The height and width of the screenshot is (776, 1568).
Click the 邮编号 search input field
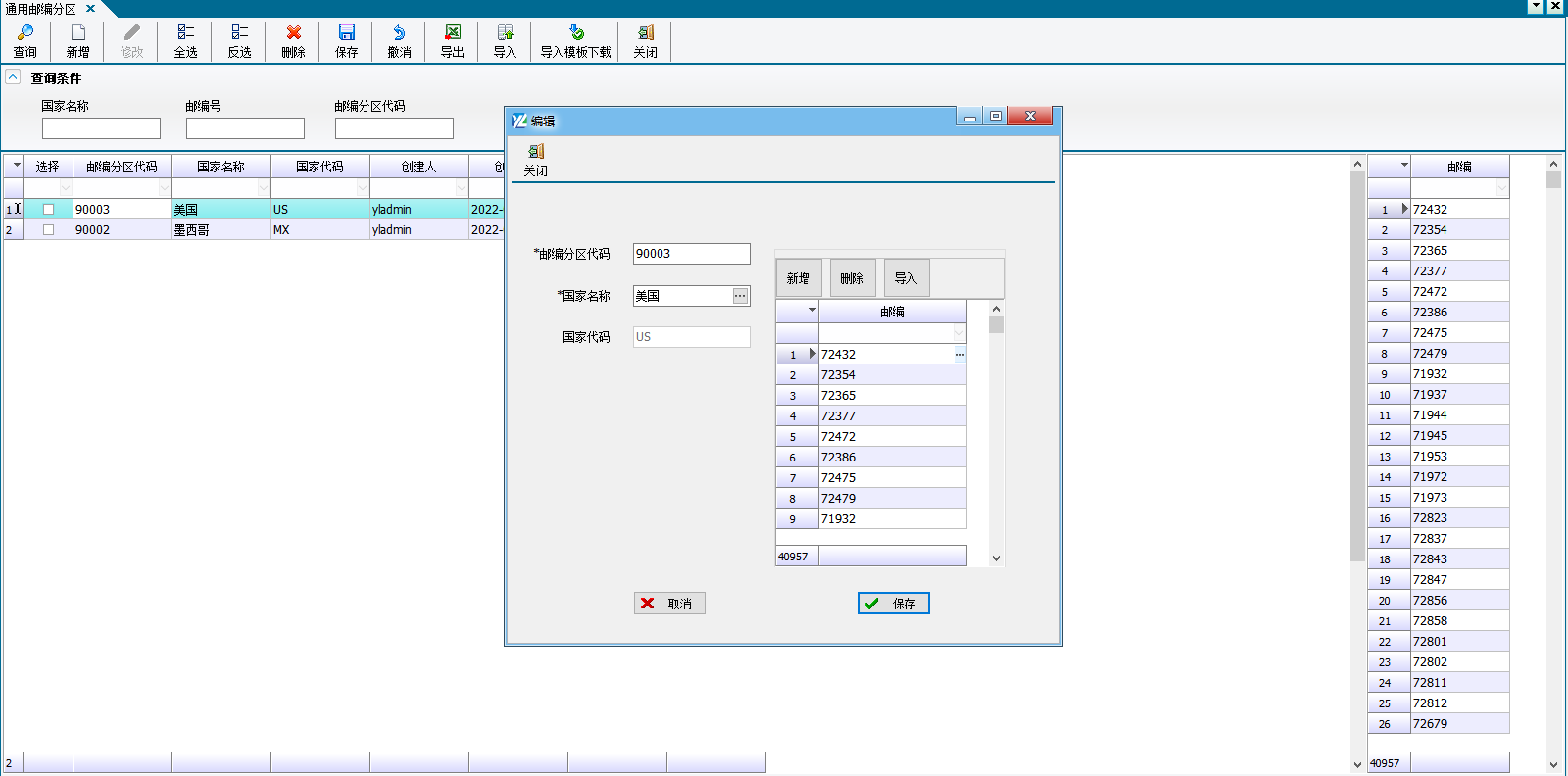click(245, 128)
